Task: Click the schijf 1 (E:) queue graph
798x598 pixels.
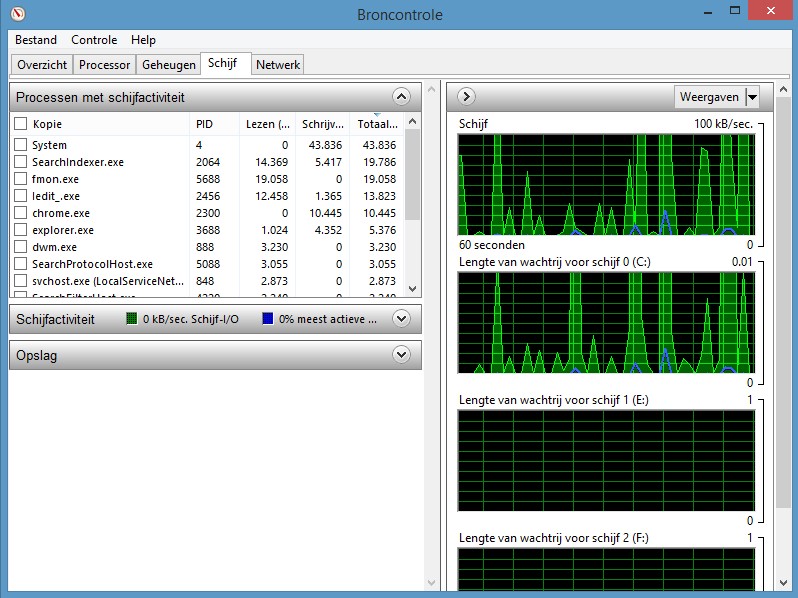Action: [606, 461]
